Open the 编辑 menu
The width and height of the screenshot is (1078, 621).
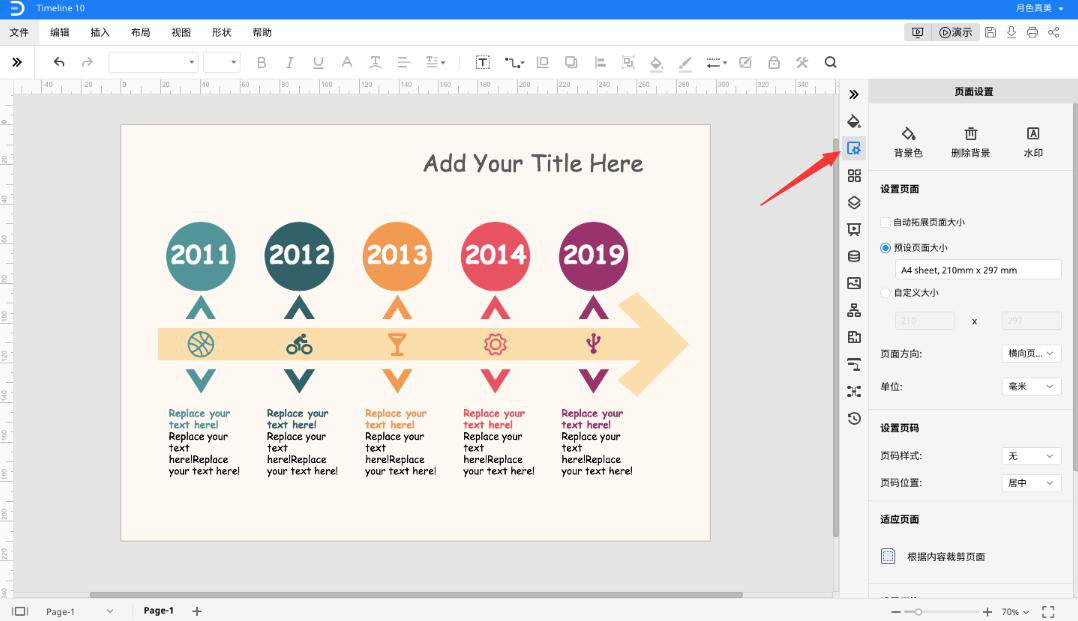(60, 32)
